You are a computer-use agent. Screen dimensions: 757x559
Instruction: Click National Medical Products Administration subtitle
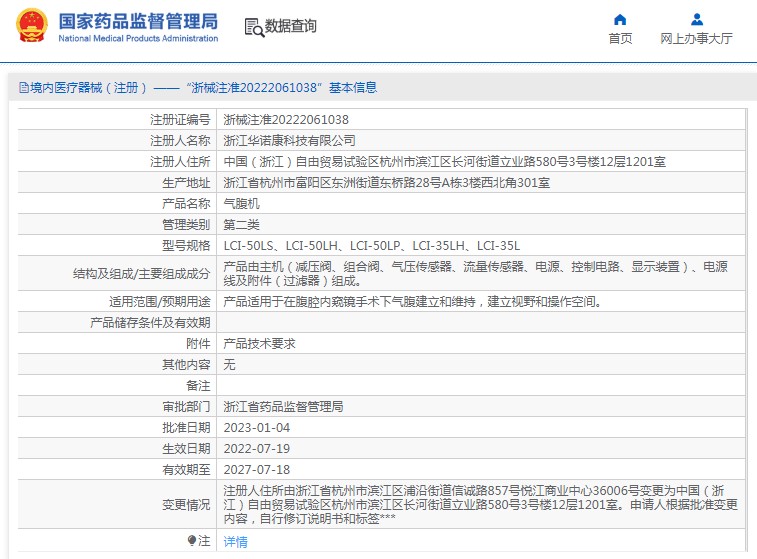(x=138, y=38)
